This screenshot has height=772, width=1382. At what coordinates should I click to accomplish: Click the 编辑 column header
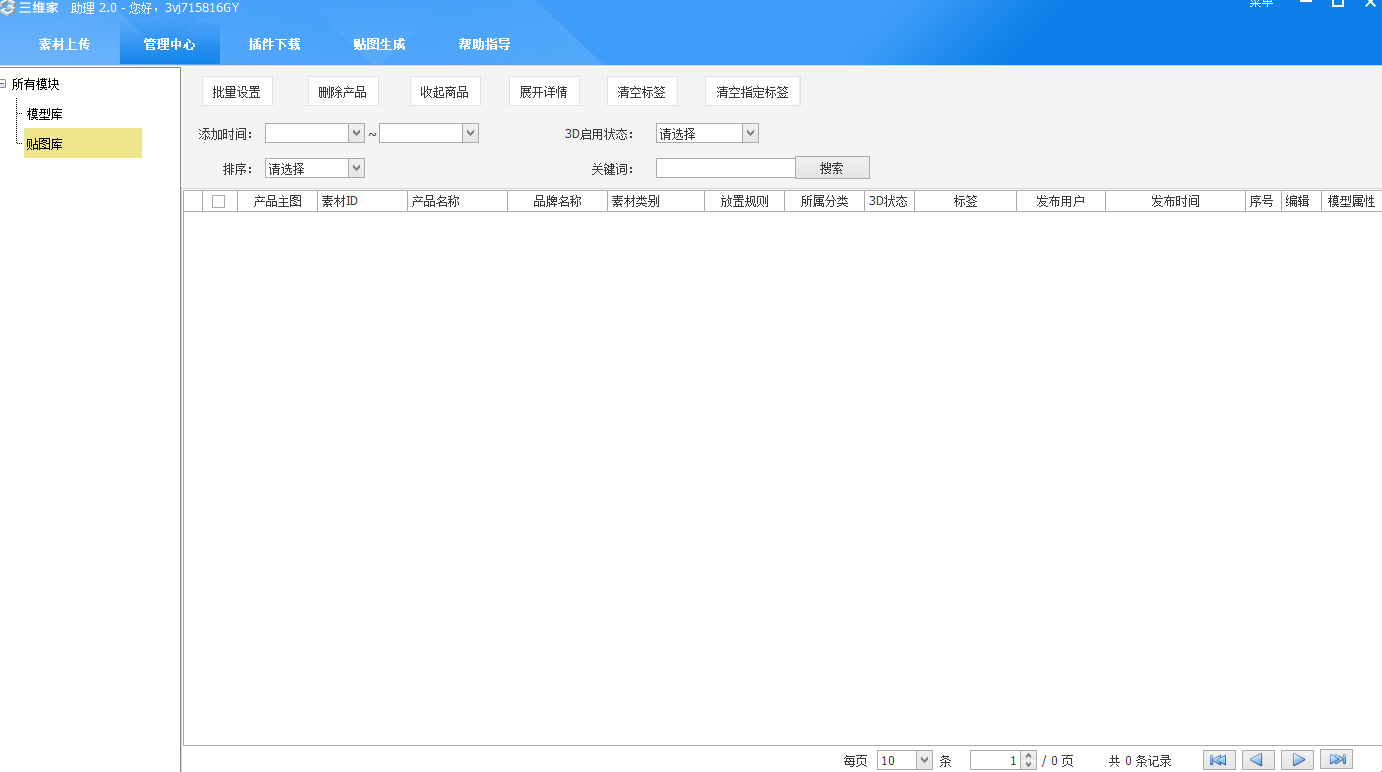click(x=1302, y=201)
